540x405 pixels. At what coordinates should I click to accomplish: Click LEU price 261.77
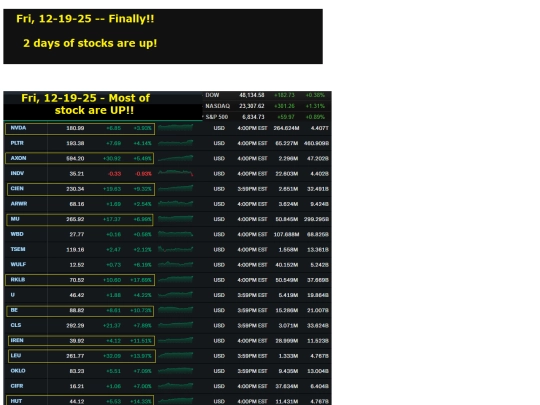coord(75,356)
